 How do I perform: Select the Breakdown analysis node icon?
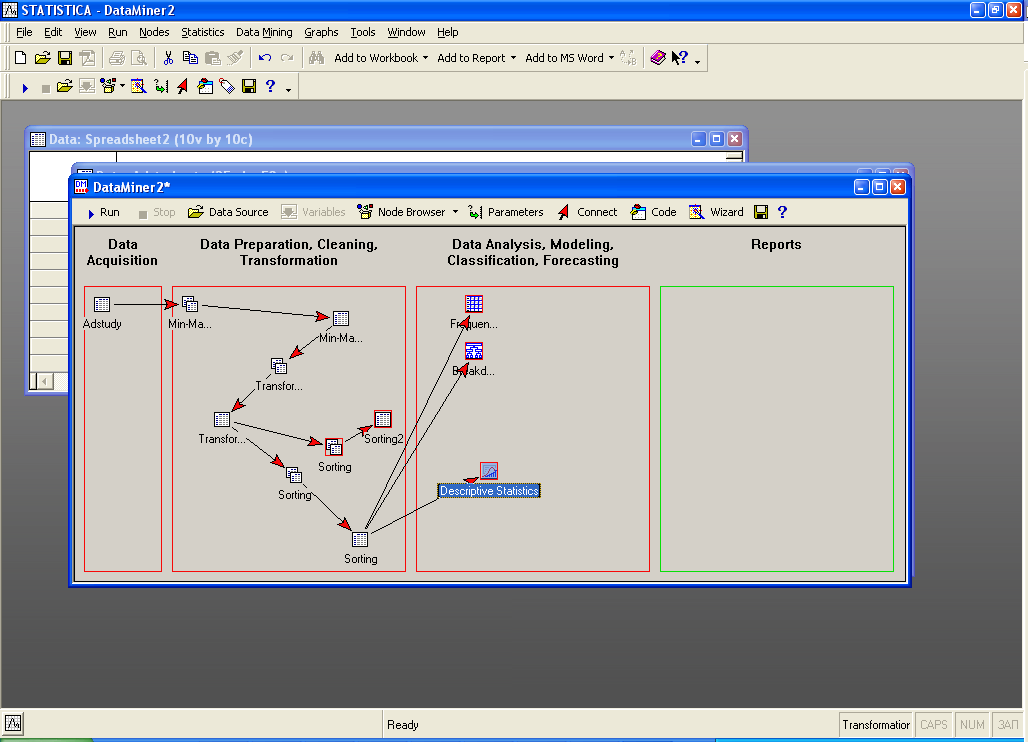[x=474, y=351]
